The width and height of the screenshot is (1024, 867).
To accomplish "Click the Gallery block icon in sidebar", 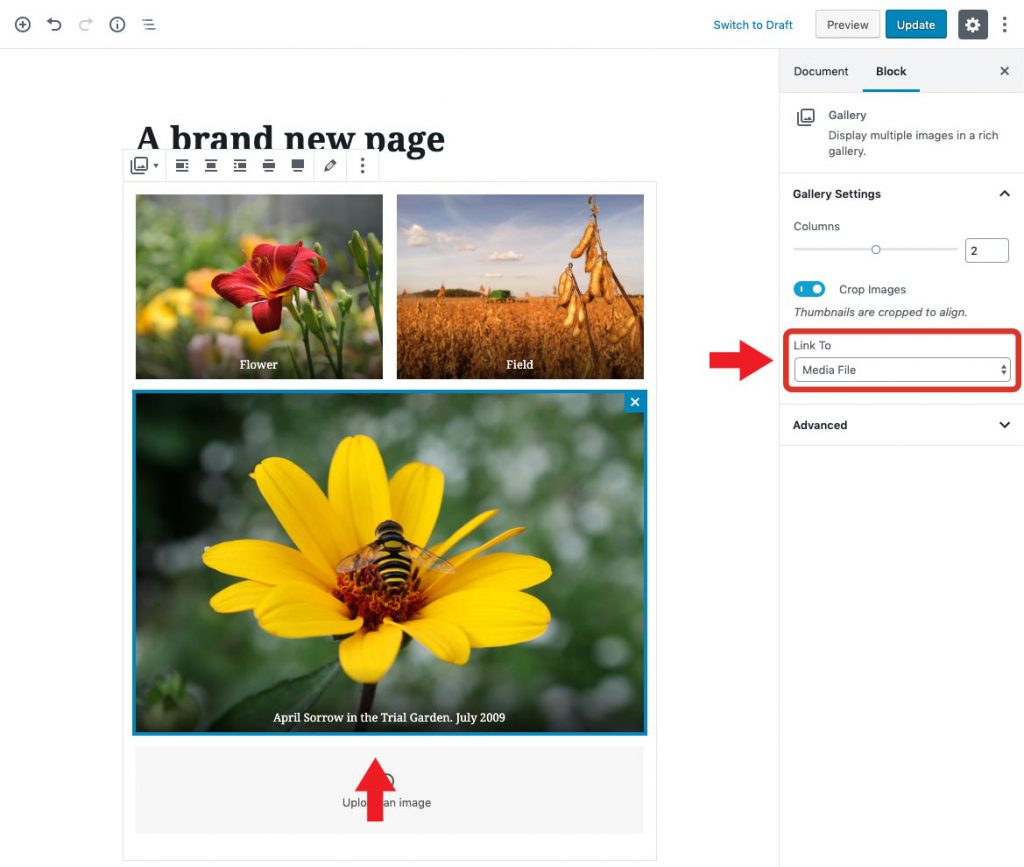I will pyautogui.click(x=806, y=118).
